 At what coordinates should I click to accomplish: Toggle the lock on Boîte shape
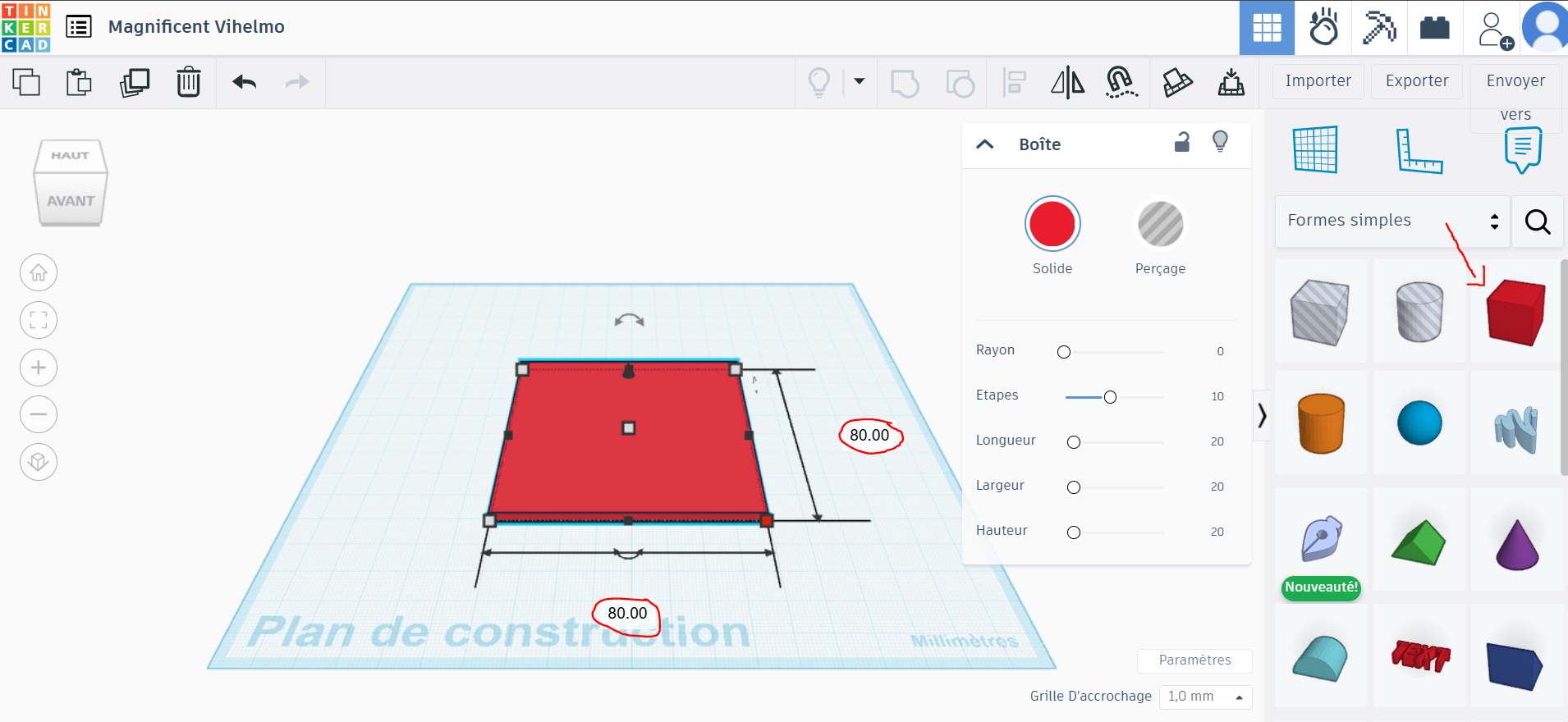click(x=1181, y=143)
